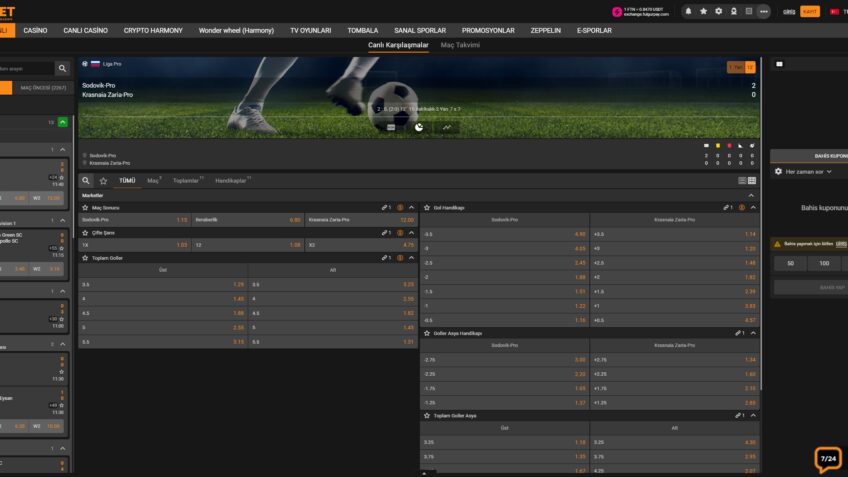This screenshot has width=848, height=477.
Task: Click the orange KAYIT register button
Action: (x=810, y=11)
